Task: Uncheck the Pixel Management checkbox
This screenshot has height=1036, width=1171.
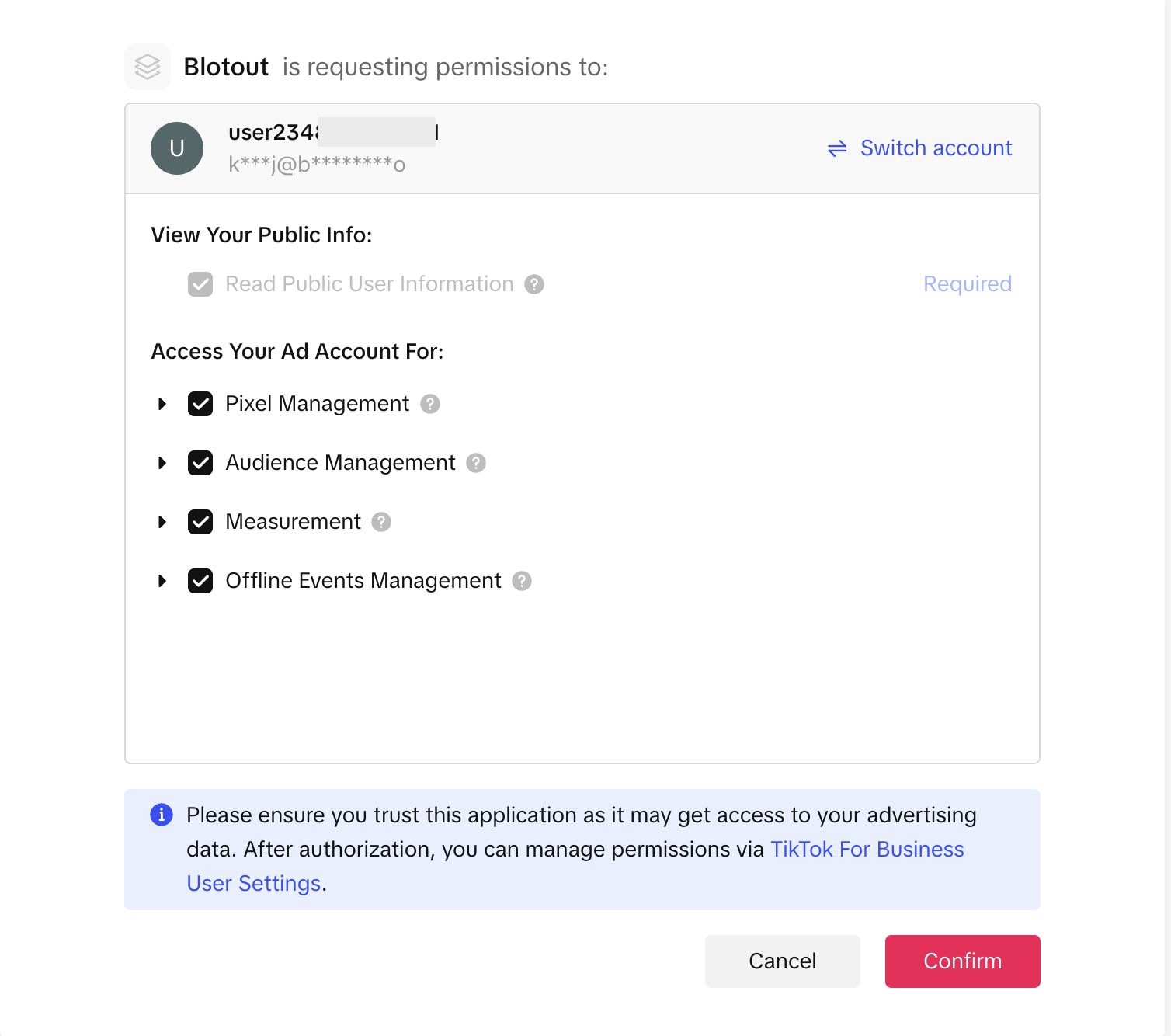Action: tap(200, 404)
